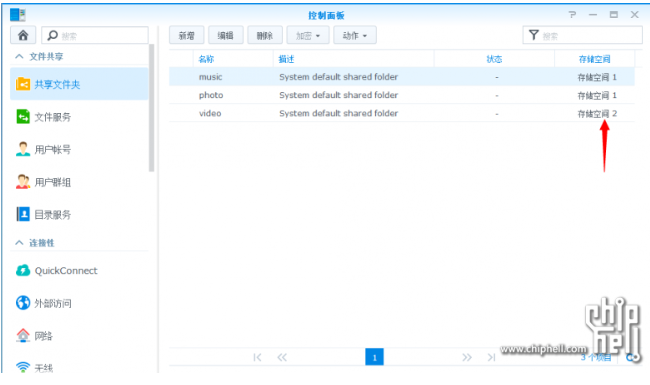The image size is (650, 385).
Task: Open QuickConnect cloud icon
Action: [x=23, y=271]
